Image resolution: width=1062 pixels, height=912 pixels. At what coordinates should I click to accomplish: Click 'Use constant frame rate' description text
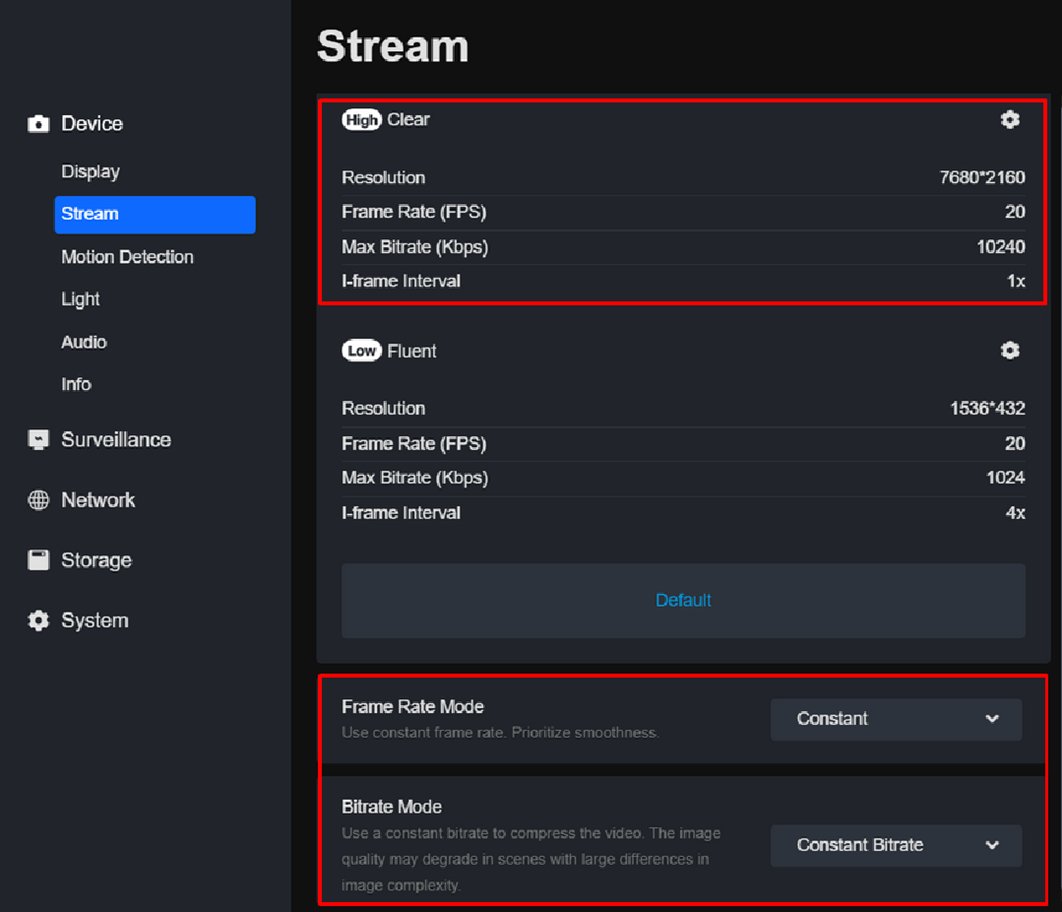pos(500,733)
